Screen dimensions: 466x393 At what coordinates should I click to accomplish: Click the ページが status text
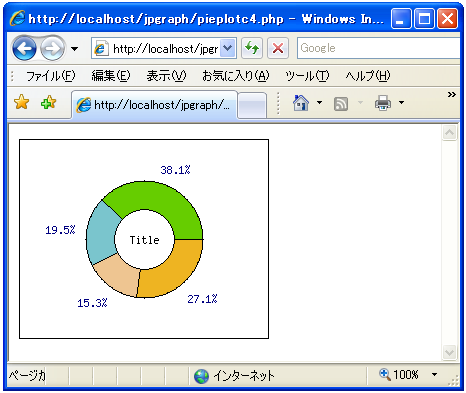(27, 376)
